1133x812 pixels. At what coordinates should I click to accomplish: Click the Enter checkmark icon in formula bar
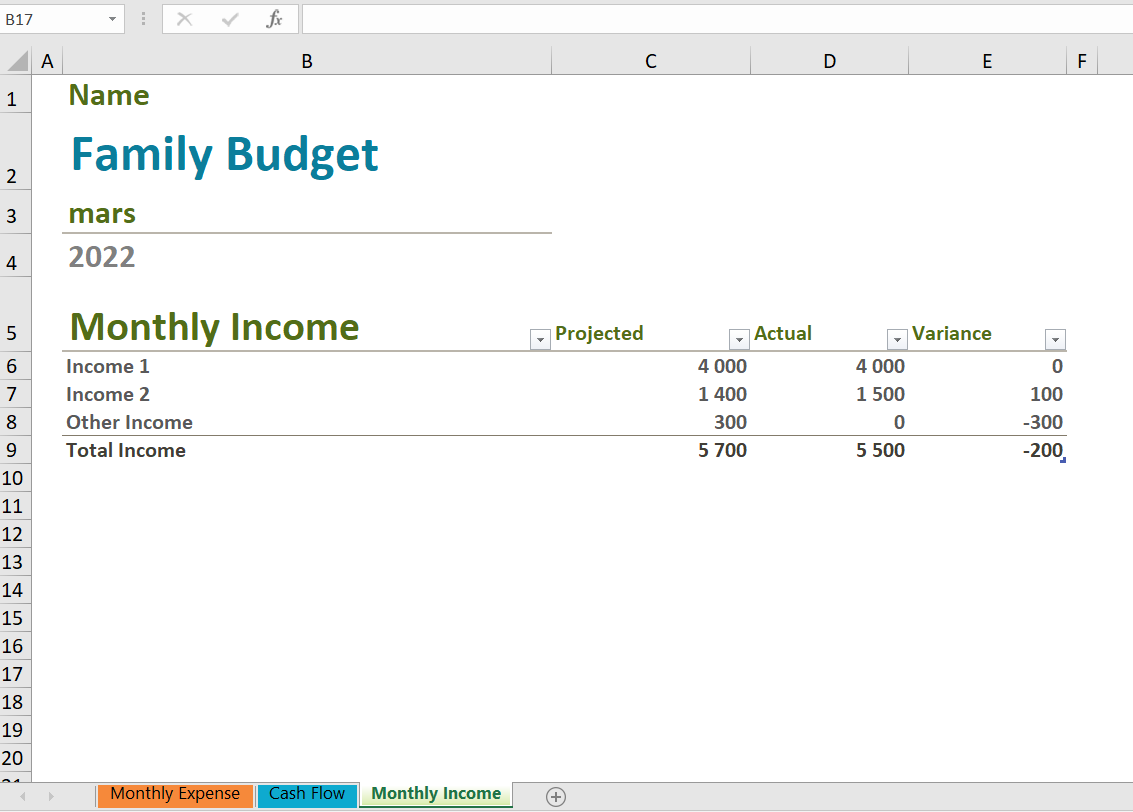[x=230, y=19]
